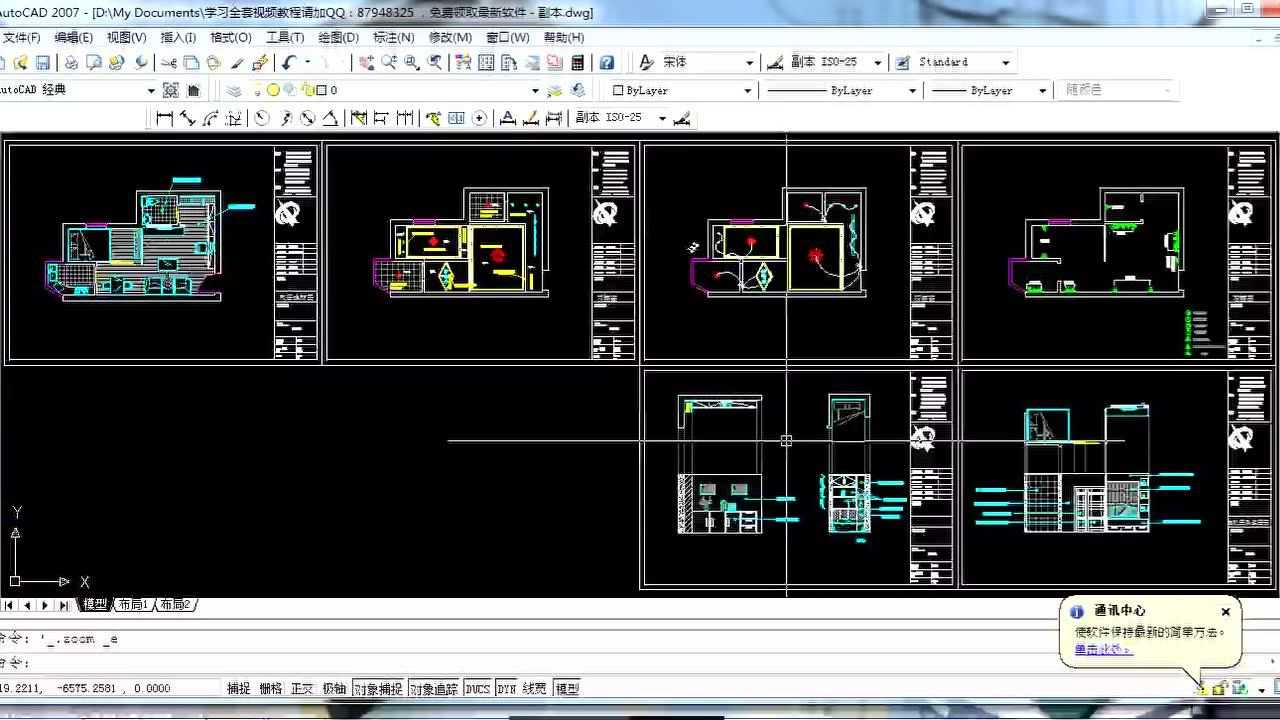Screen dimensions: 1280x720
Task: Click the Save drawing icon
Action: point(42,62)
